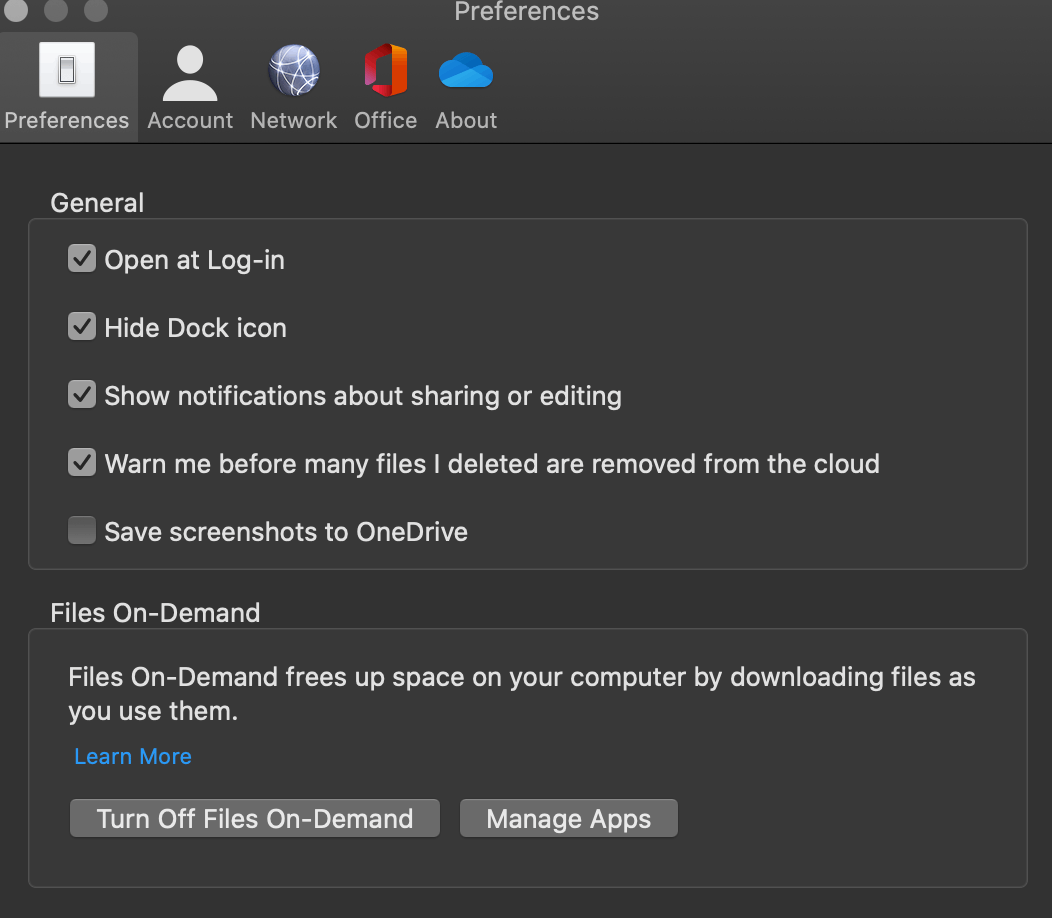
Task: Disable warning before deleted files are removed
Action: [81, 462]
